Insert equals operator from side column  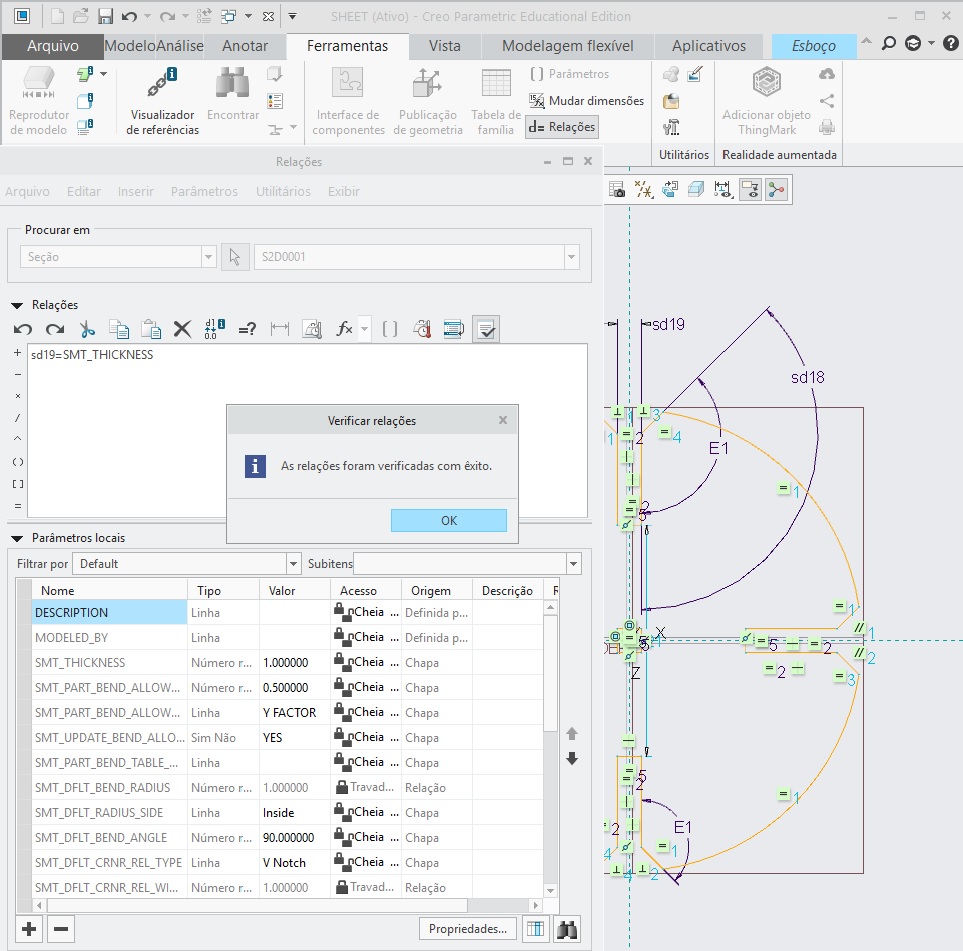(x=17, y=506)
